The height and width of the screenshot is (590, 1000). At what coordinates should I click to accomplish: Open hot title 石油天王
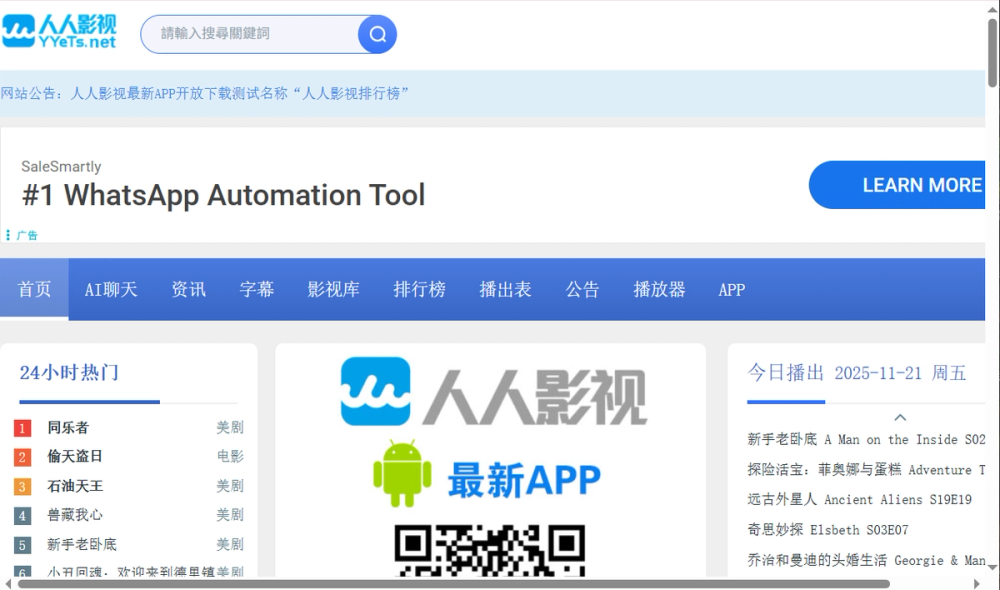[x=75, y=486]
